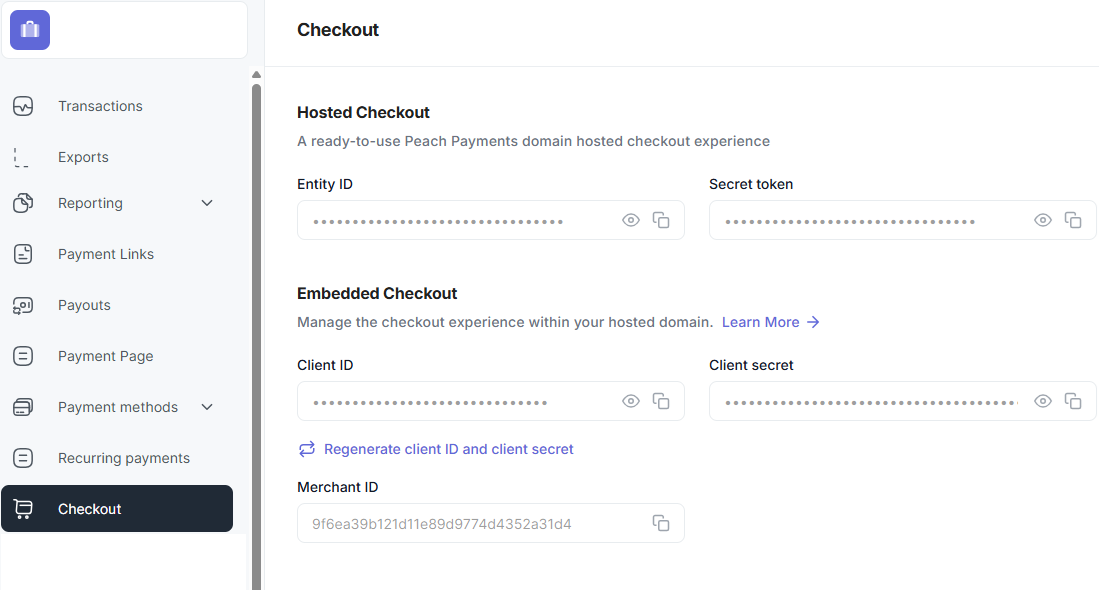Image resolution: width=1099 pixels, height=590 pixels.
Task: Expand the Reporting submenu chevron
Action: coord(207,203)
